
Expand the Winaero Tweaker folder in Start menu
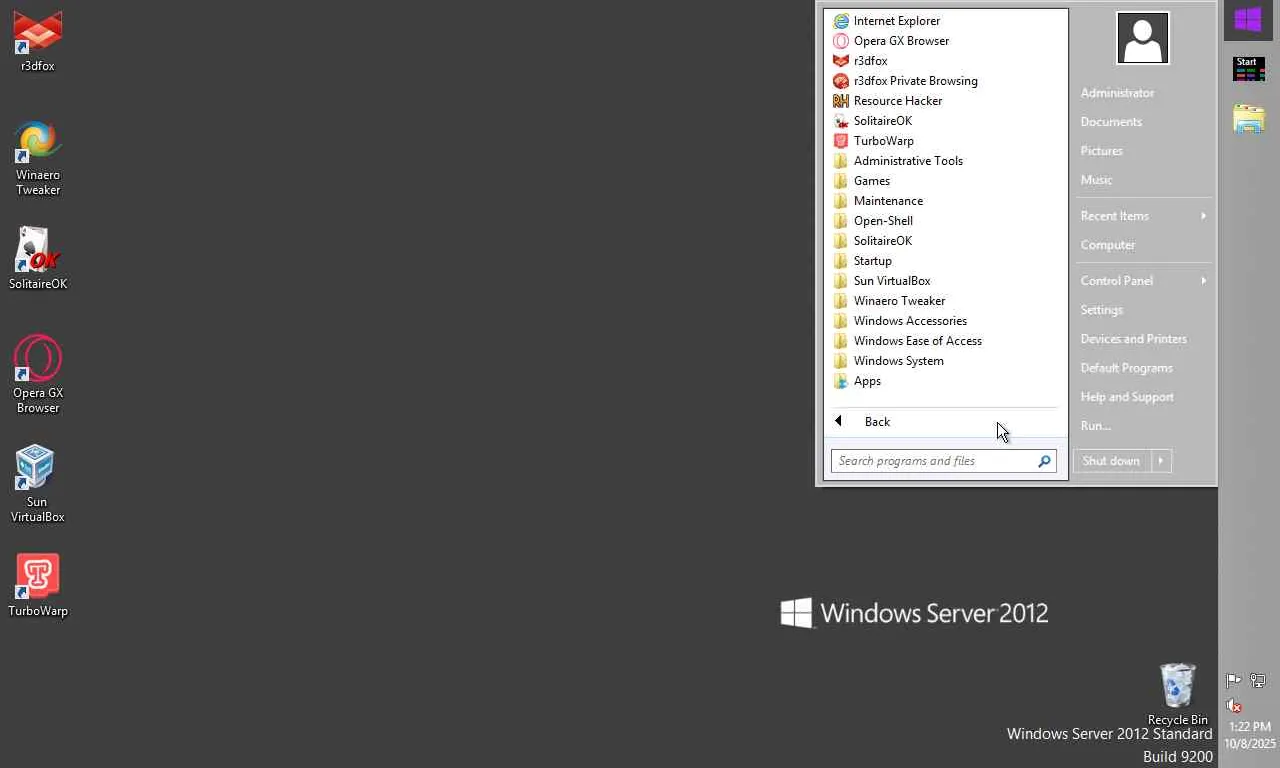[x=945, y=301]
